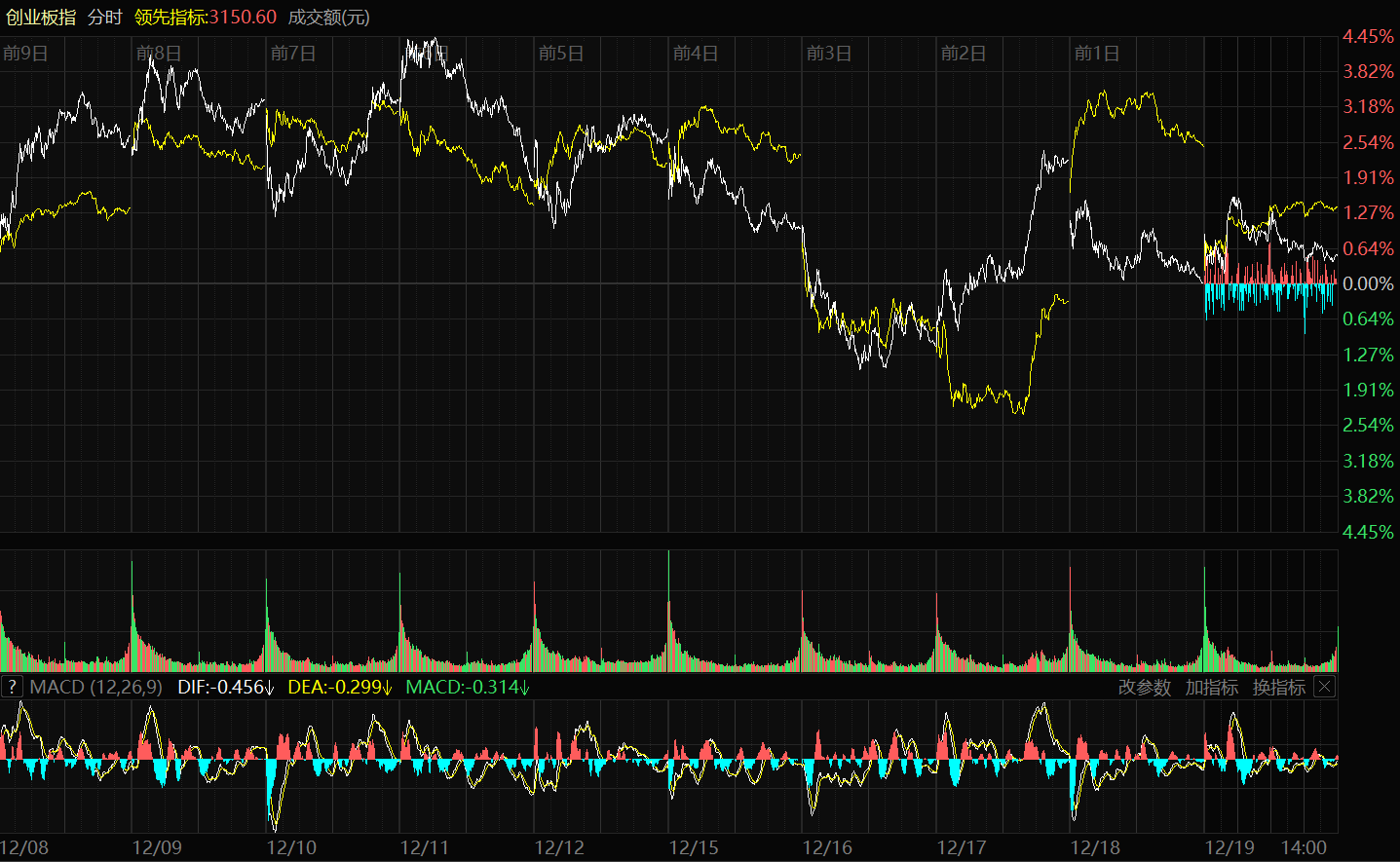Select the 前3日 day marker
1400x862 pixels.
tap(829, 53)
